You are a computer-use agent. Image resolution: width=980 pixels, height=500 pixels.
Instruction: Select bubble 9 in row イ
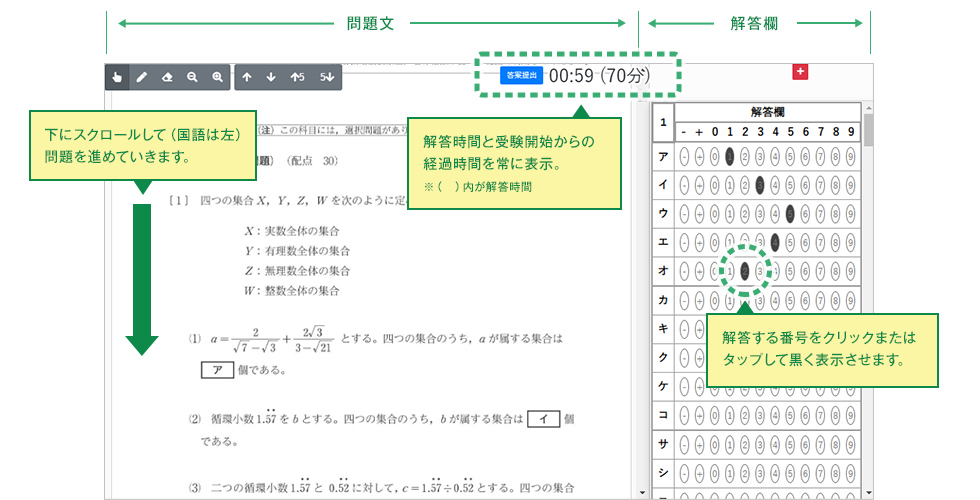851,185
